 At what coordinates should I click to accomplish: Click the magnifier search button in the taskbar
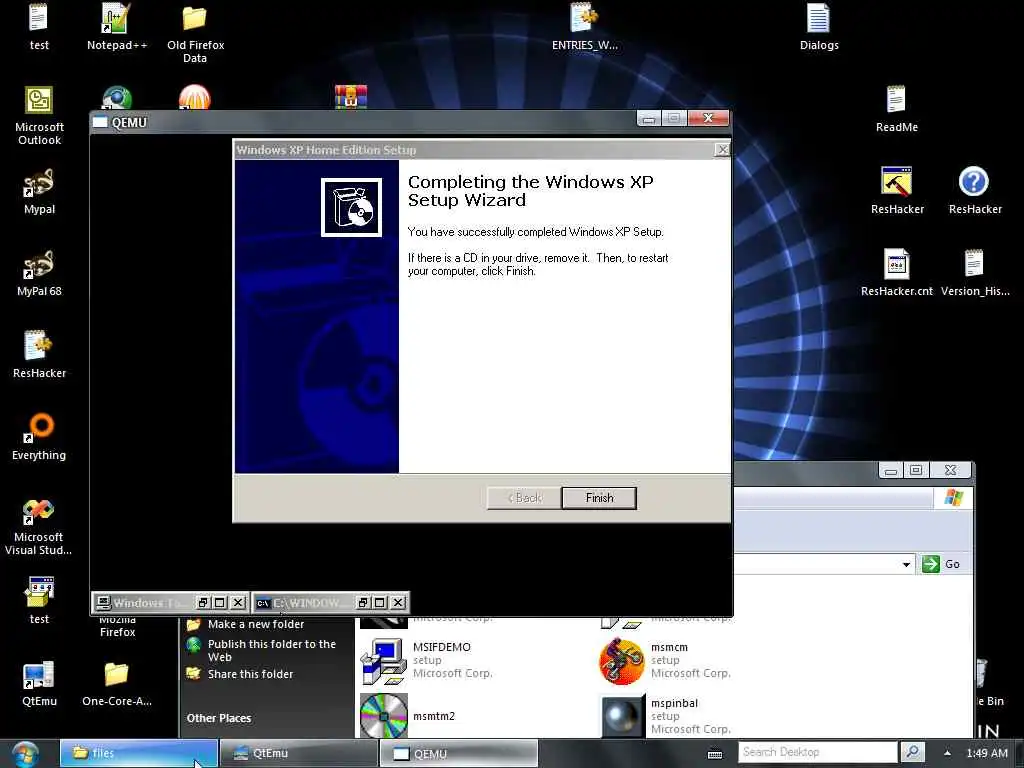912,752
